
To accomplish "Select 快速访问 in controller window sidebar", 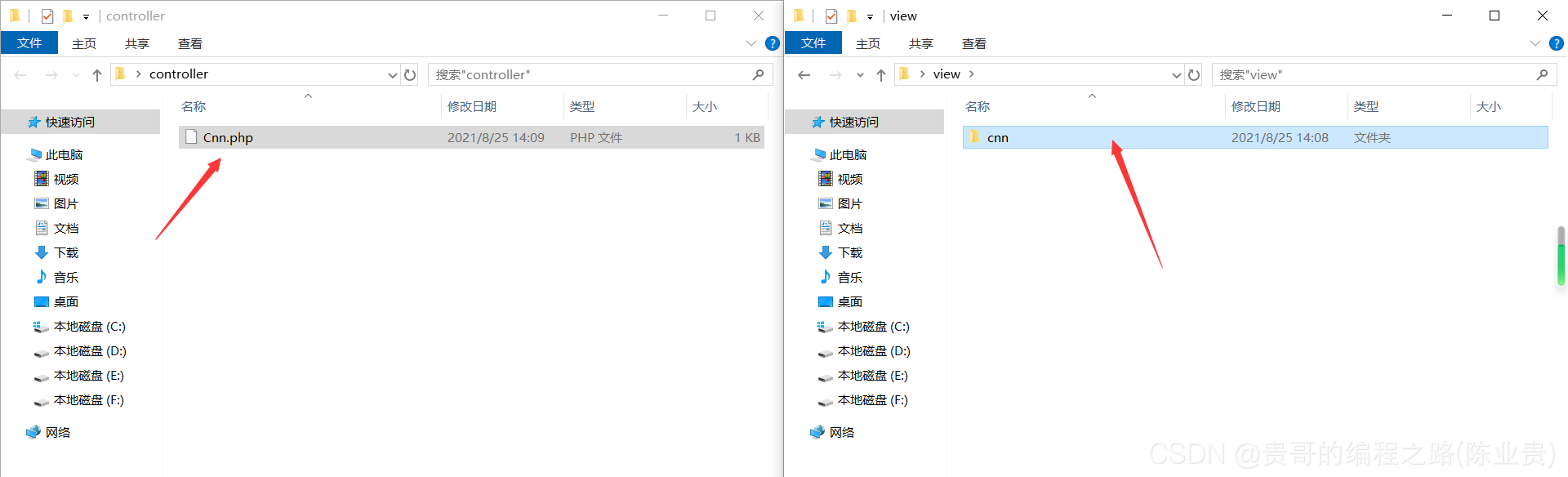I will [80, 123].
